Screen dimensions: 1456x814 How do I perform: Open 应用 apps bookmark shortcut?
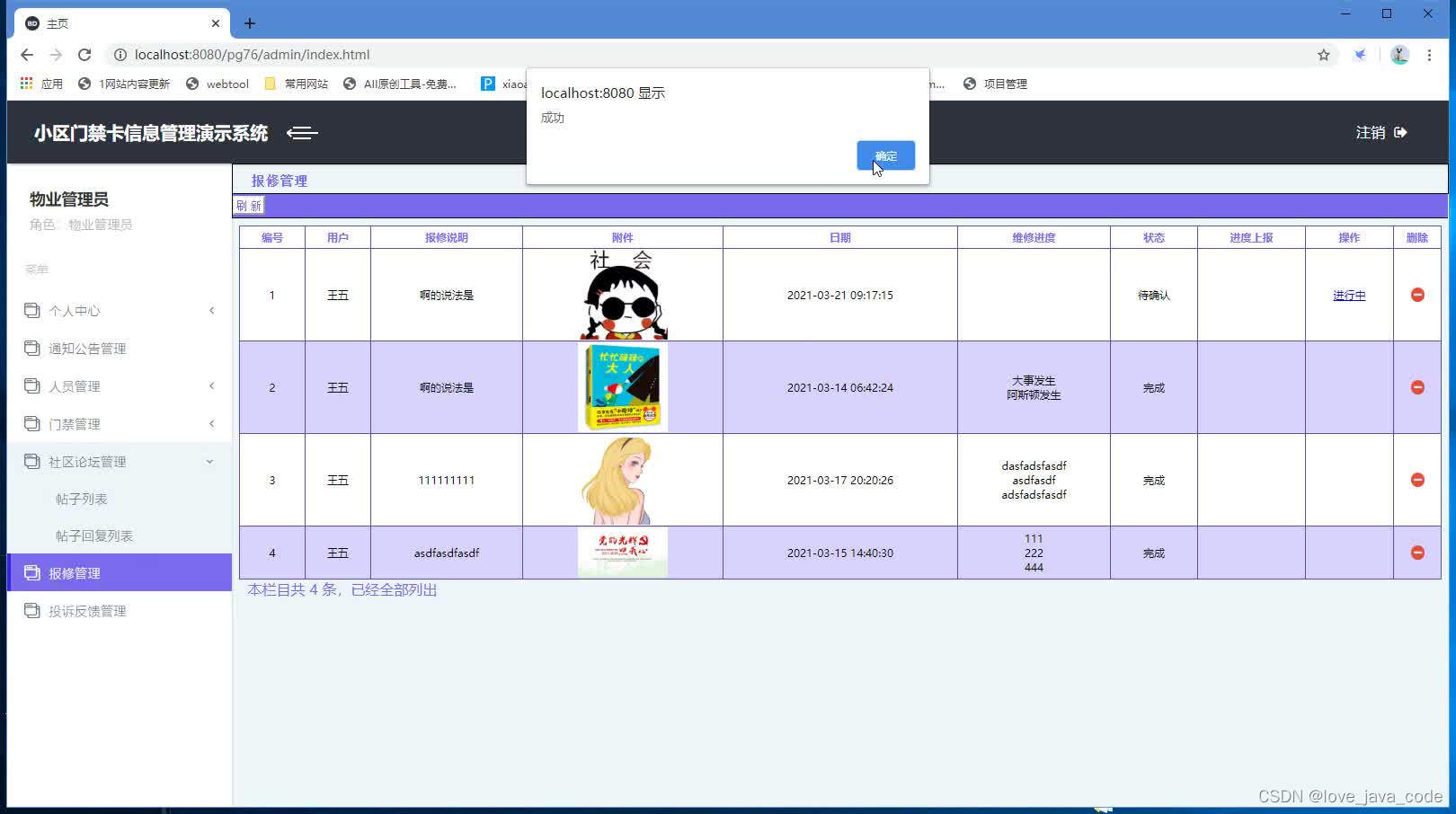coord(41,84)
